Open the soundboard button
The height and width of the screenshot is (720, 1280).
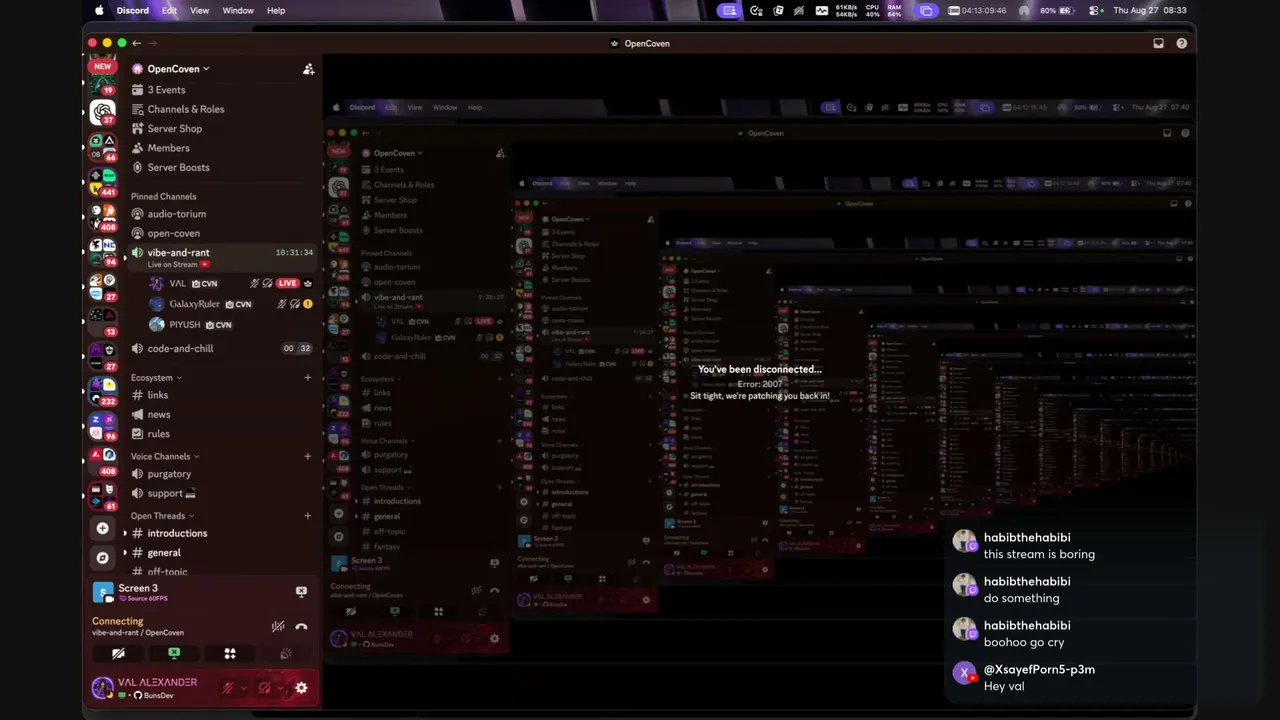point(286,654)
